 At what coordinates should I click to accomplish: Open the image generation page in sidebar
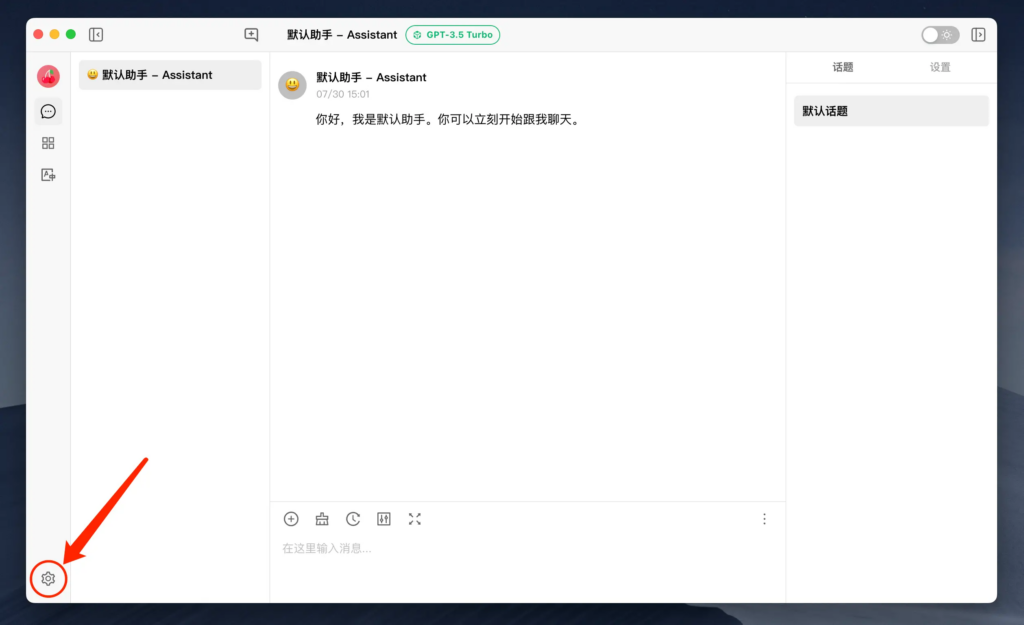point(48,175)
